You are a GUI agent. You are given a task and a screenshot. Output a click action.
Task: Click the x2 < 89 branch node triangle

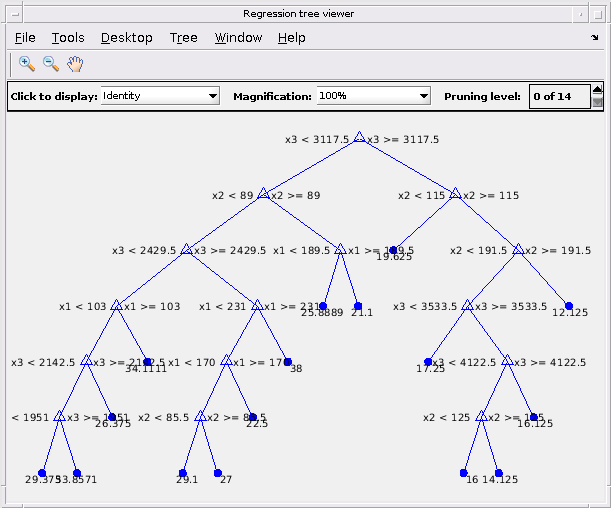(x=263, y=193)
